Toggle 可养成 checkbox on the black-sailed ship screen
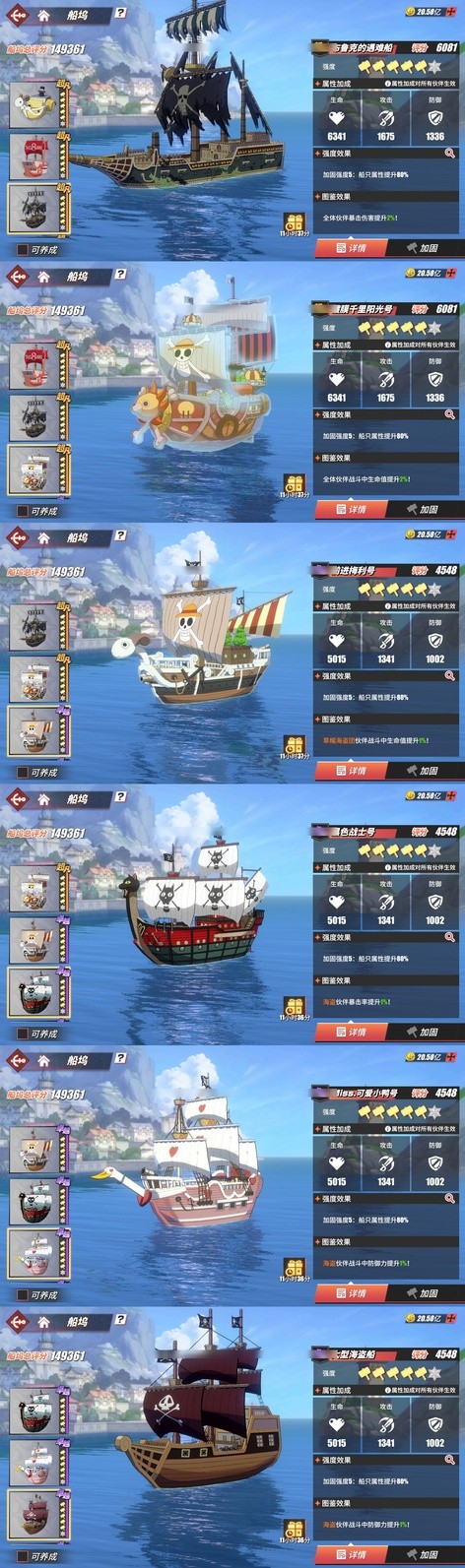Image resolution: width=465 pixels, height=1568 pixels. 22,250
